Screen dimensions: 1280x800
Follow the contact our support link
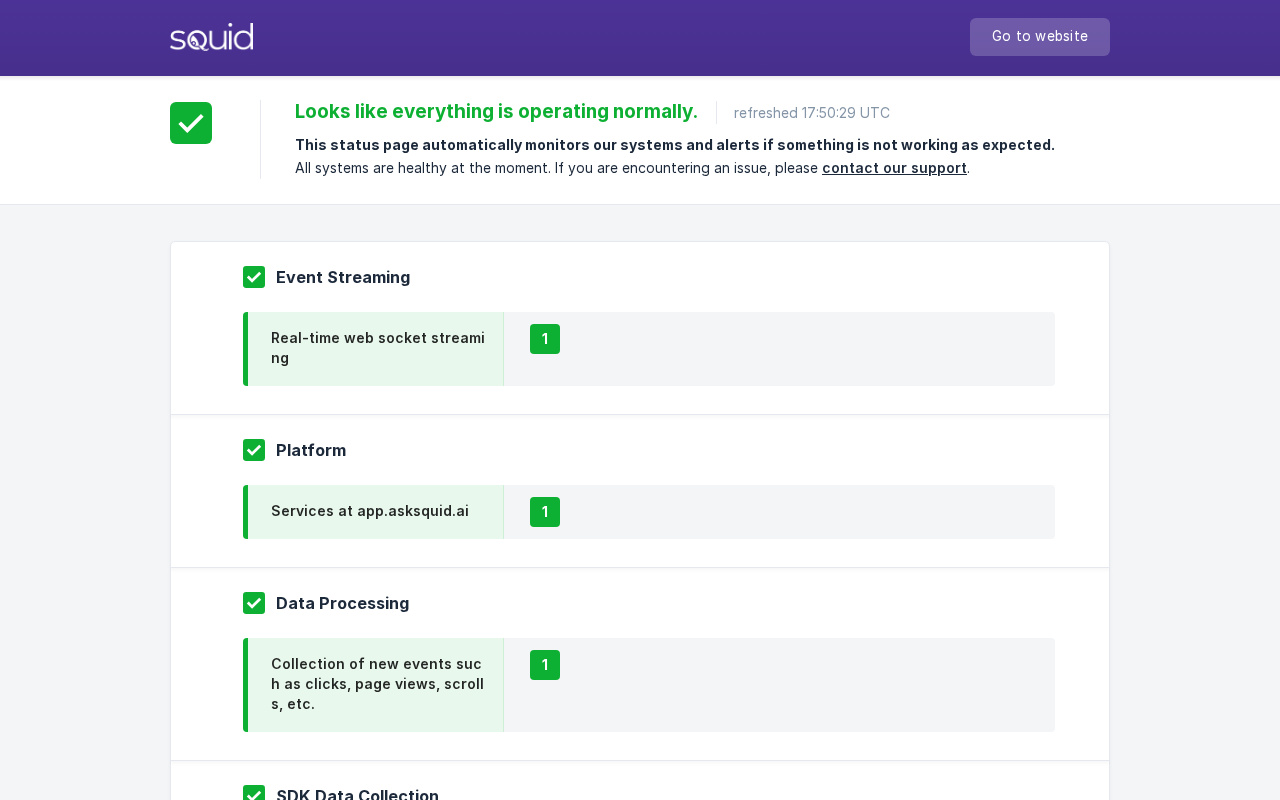[894, 168]
